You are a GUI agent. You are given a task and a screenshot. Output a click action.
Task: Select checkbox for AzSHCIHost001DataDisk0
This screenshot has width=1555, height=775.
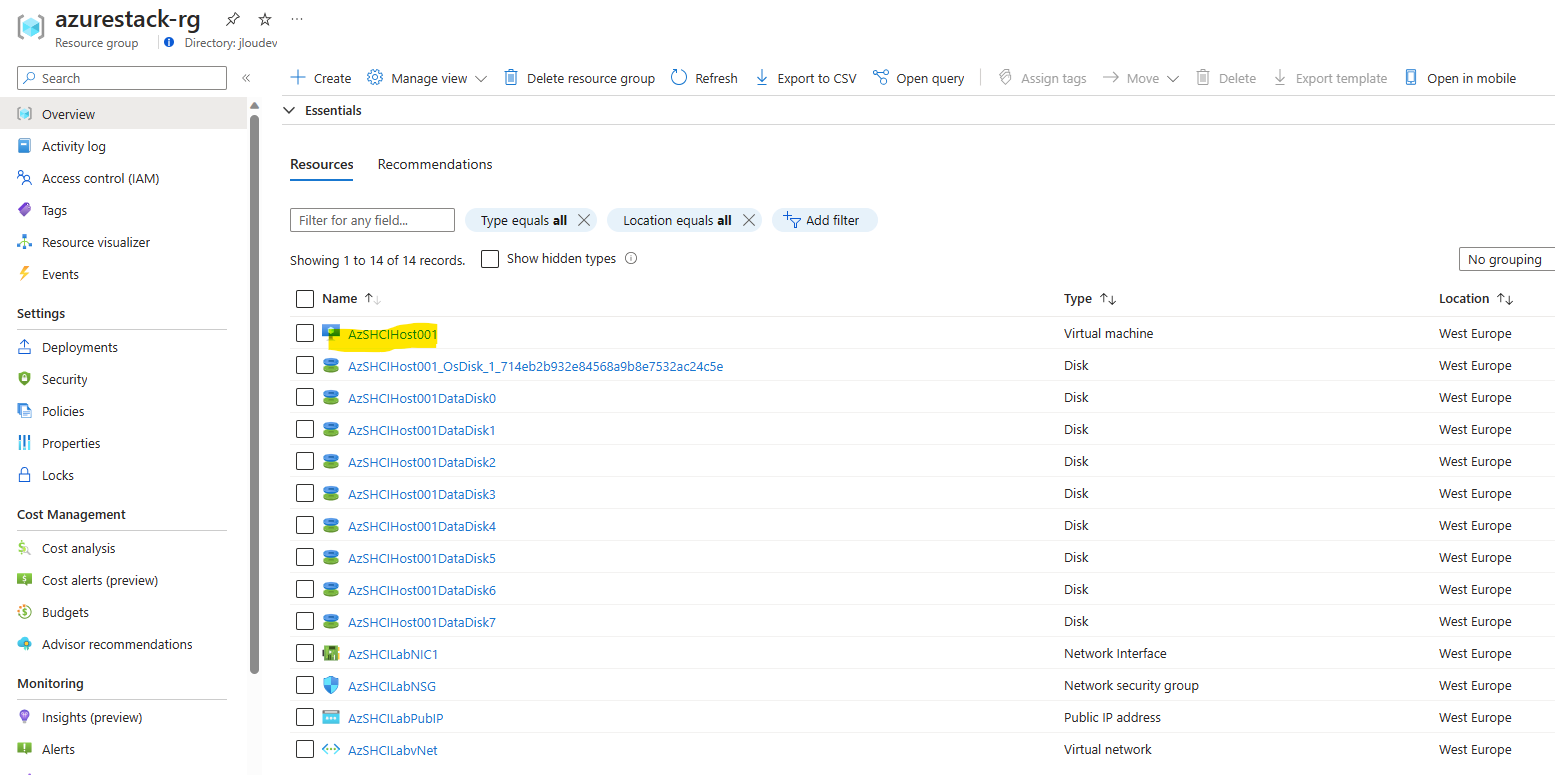point(305,397)
